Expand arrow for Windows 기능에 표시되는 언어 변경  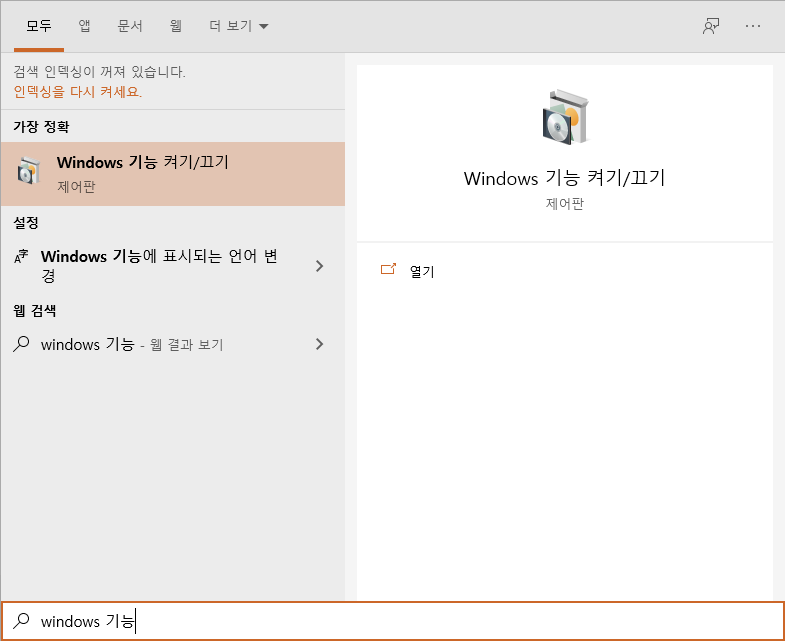[319, 266]
